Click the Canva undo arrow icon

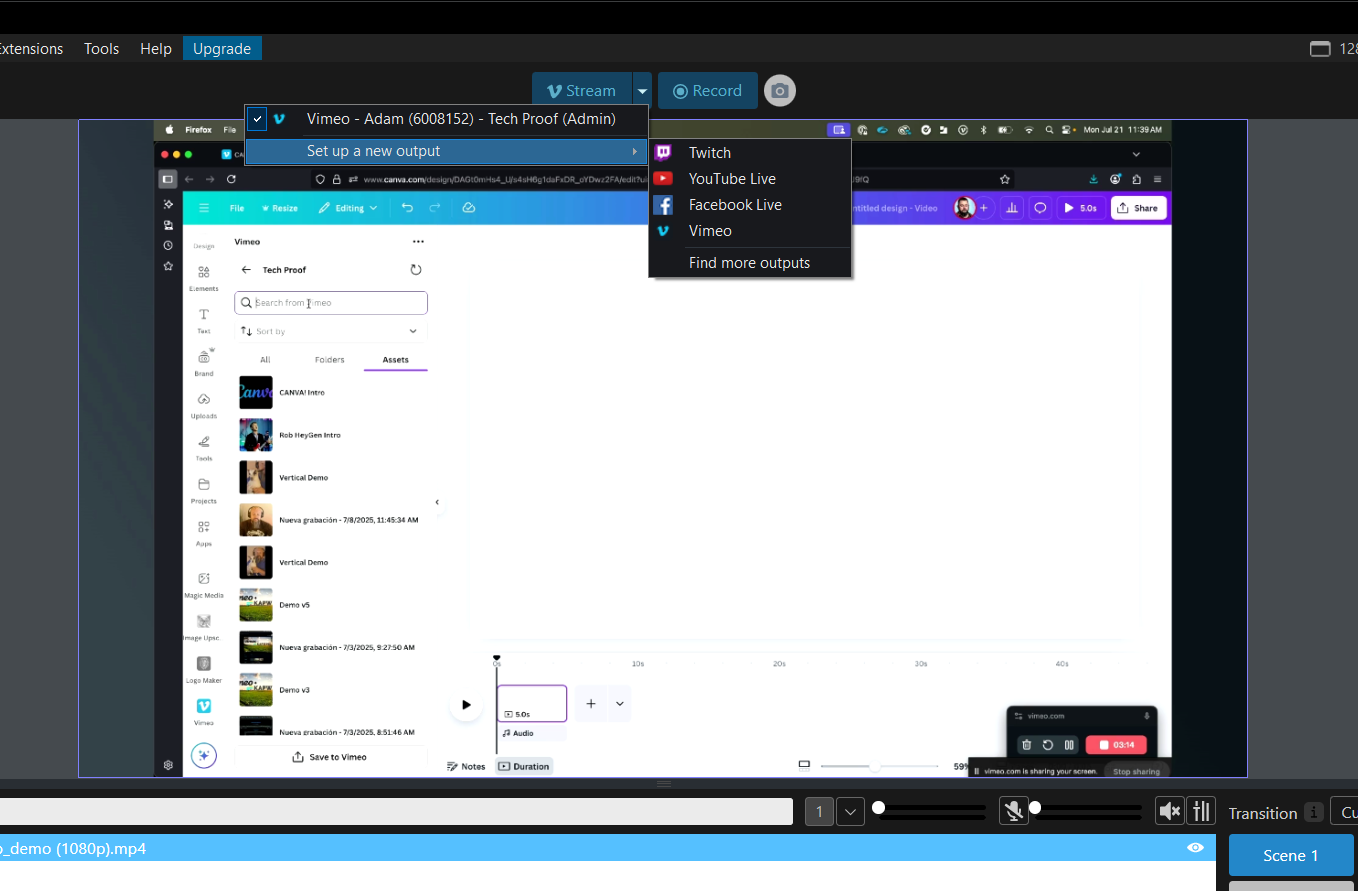(x=407, y=208)
